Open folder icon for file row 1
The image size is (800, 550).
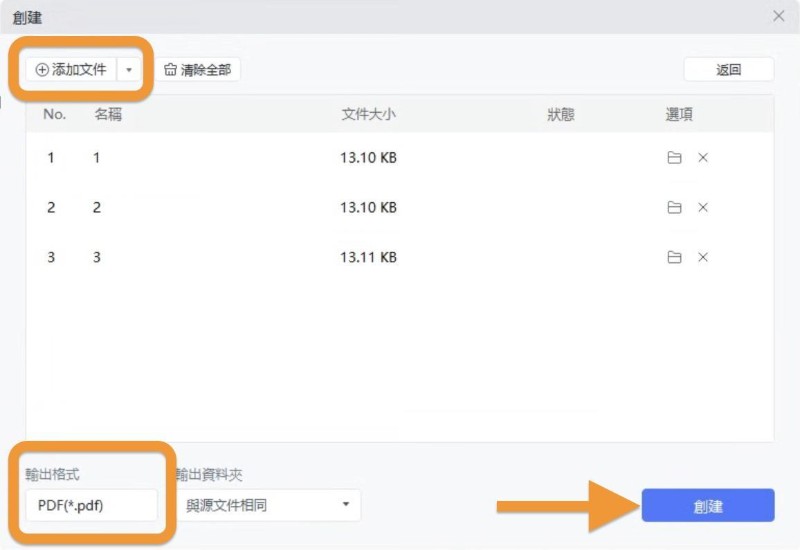tap(674, 158)
